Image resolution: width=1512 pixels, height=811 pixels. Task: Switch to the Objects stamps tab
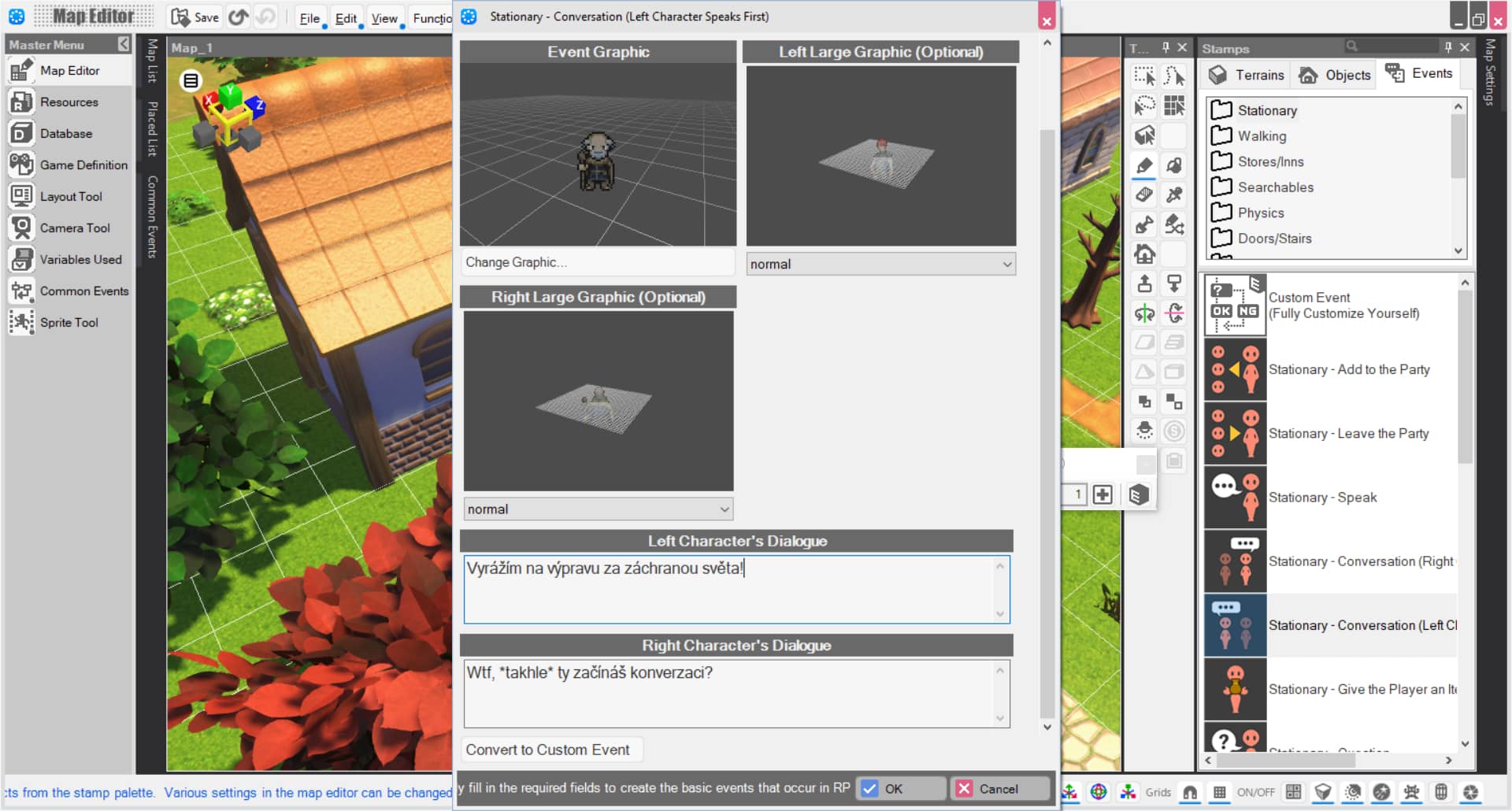[1334, 75]
